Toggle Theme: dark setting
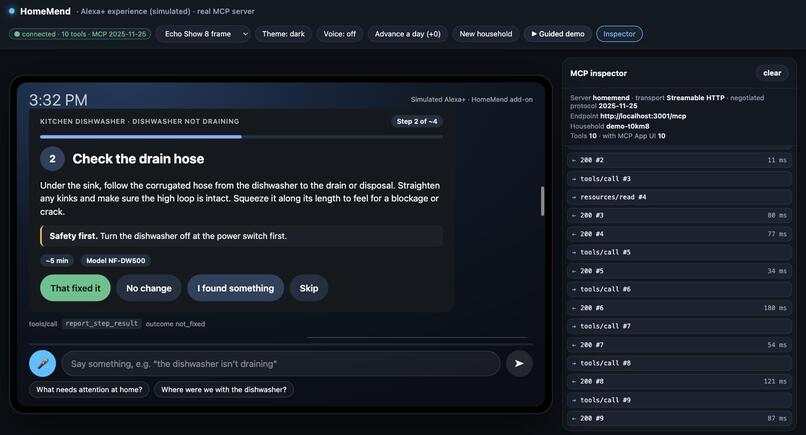The width and height of the screenshot is (806, 435). [x=283, y=34]
